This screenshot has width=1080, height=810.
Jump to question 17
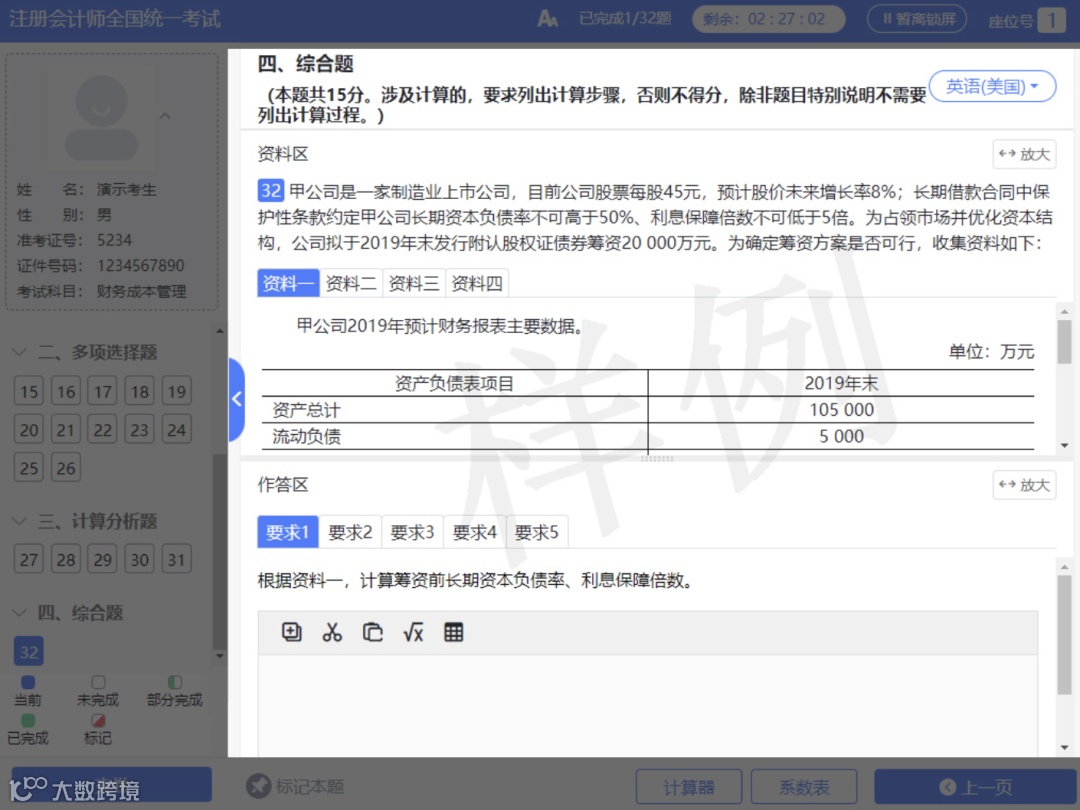(x=103, y=391)
